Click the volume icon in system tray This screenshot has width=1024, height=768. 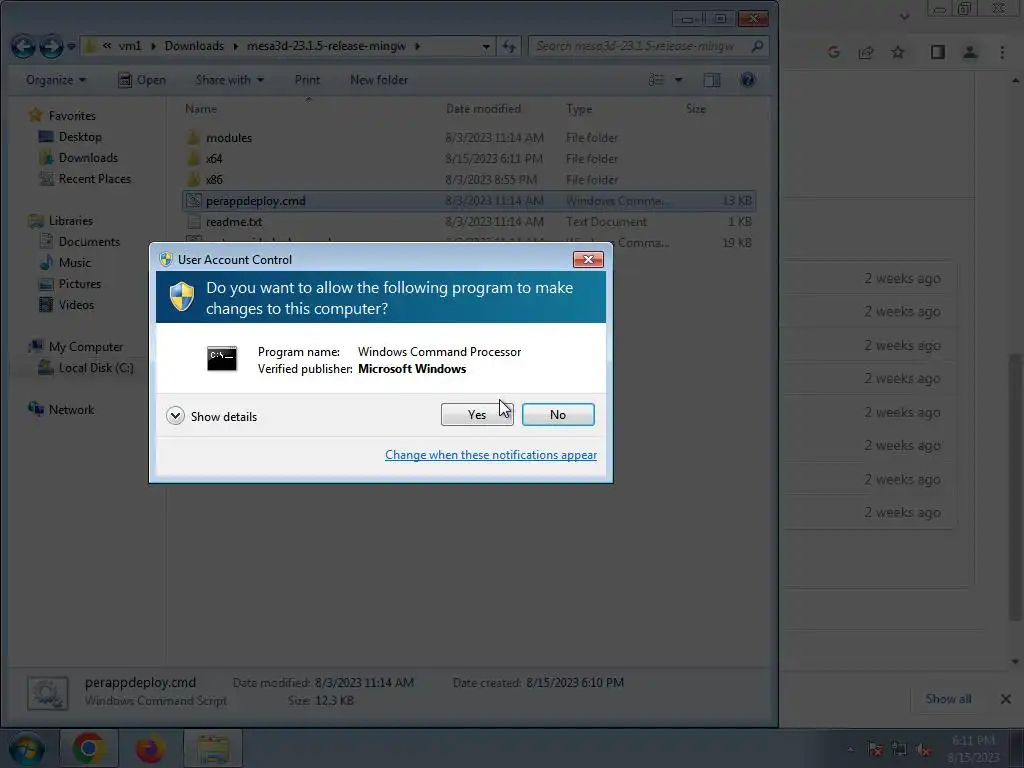[923, 750]
